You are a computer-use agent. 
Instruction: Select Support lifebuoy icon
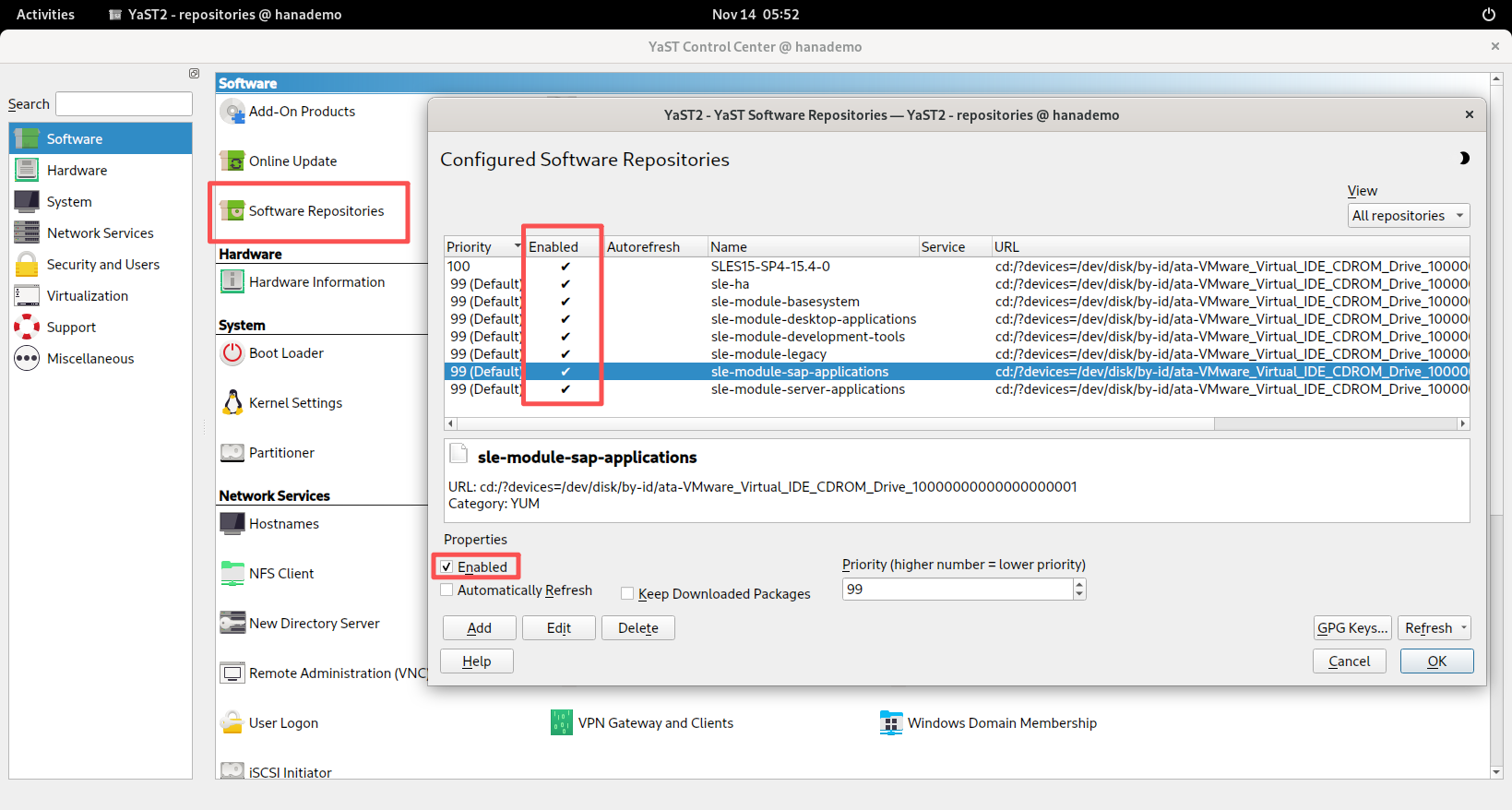click(x=27, y=328)
